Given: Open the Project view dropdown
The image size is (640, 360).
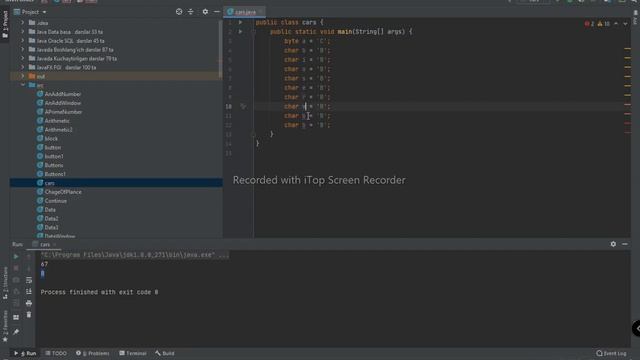Looking at the screenshot, I should point(31,12).
